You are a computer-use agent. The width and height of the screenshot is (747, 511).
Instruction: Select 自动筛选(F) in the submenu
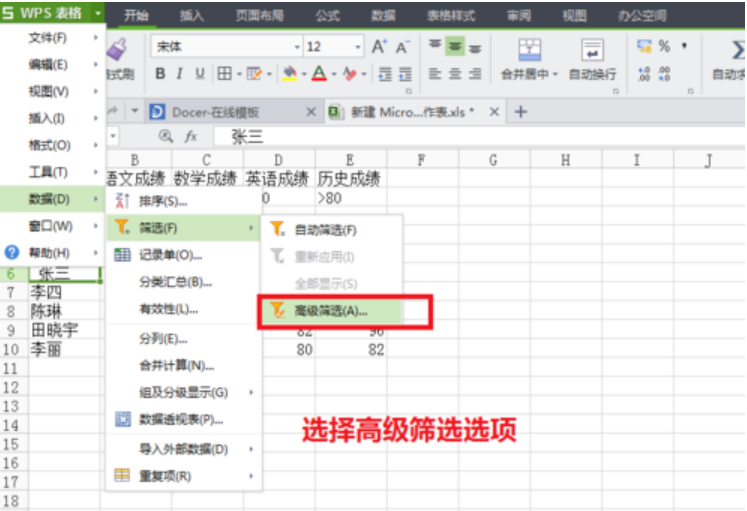(x=325, y=230)
